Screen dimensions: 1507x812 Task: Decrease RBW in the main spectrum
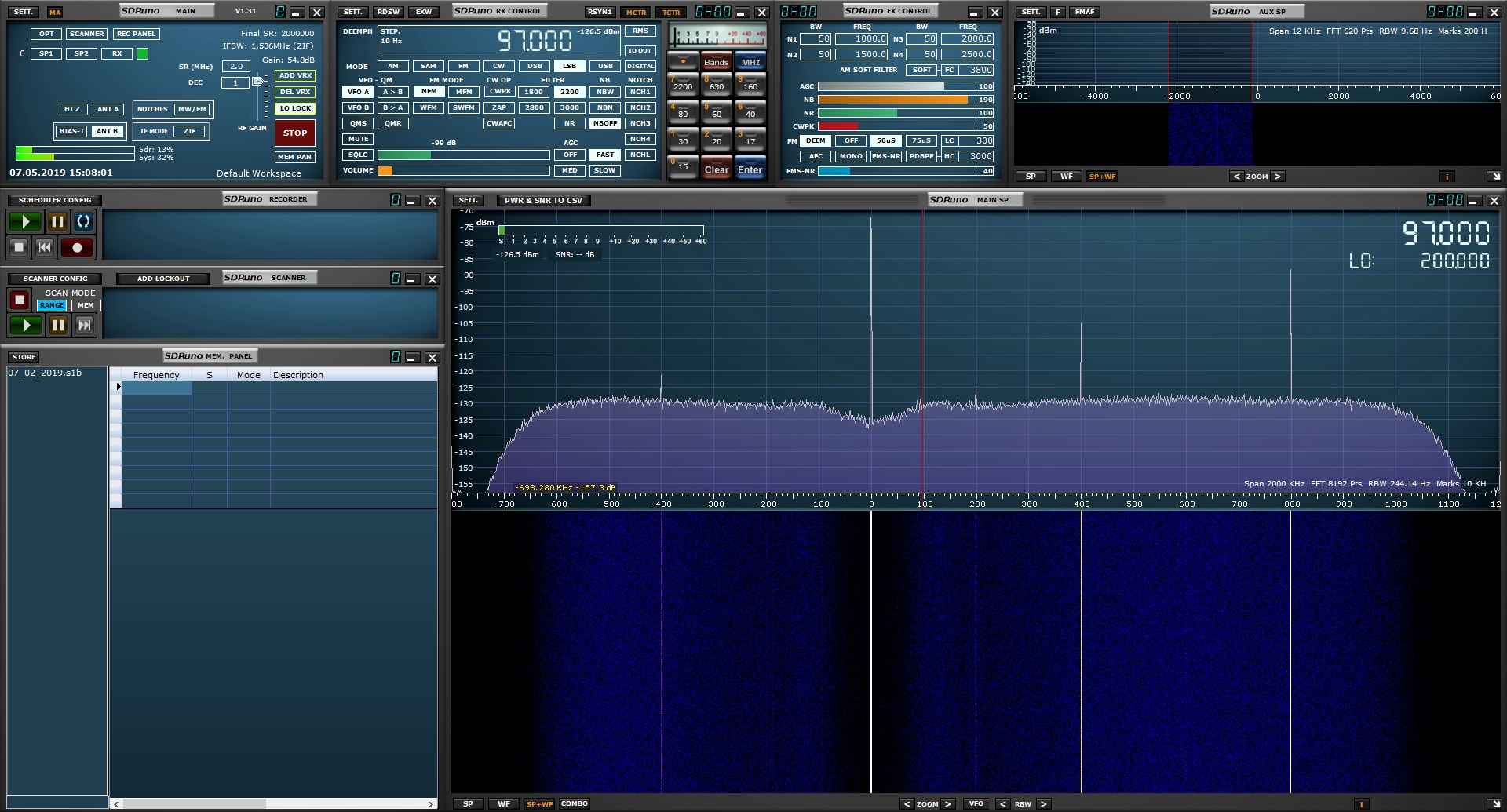click(1002, 804)
